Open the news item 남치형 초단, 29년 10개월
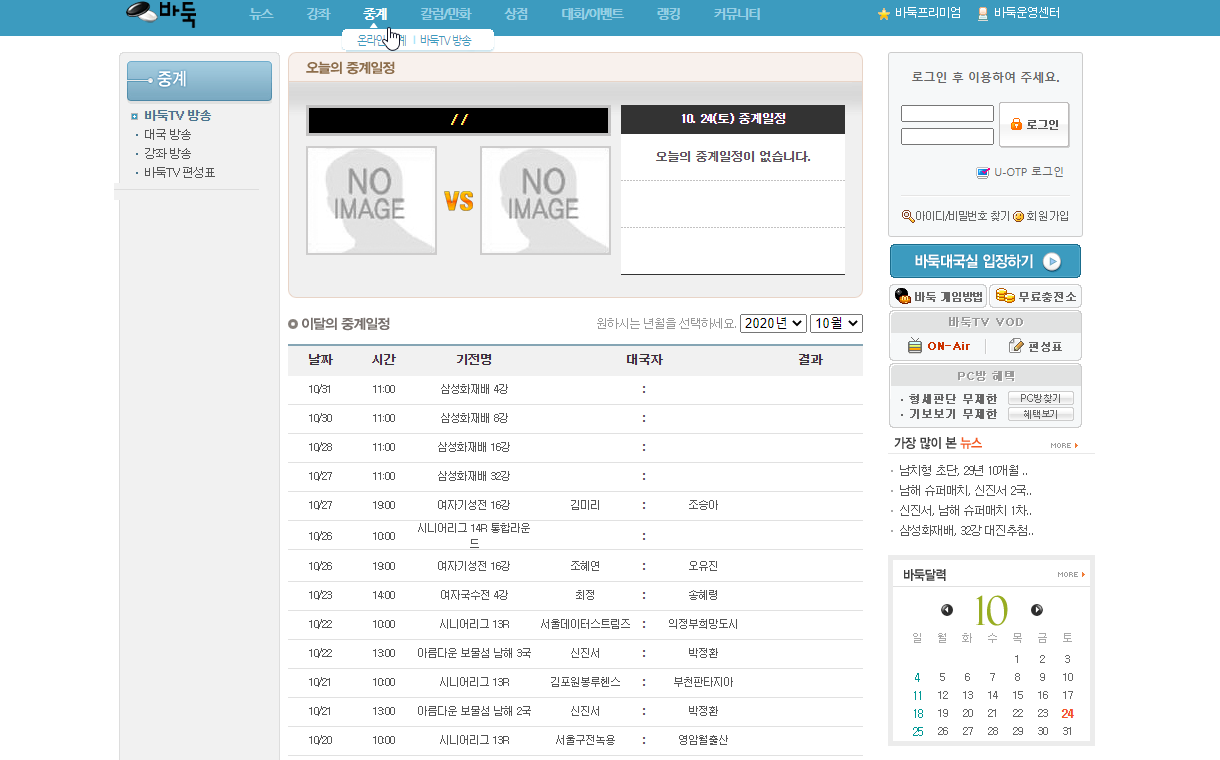The height and width of the screenshot is (760, 1220). pyautogui.click(x=963, y=470)
